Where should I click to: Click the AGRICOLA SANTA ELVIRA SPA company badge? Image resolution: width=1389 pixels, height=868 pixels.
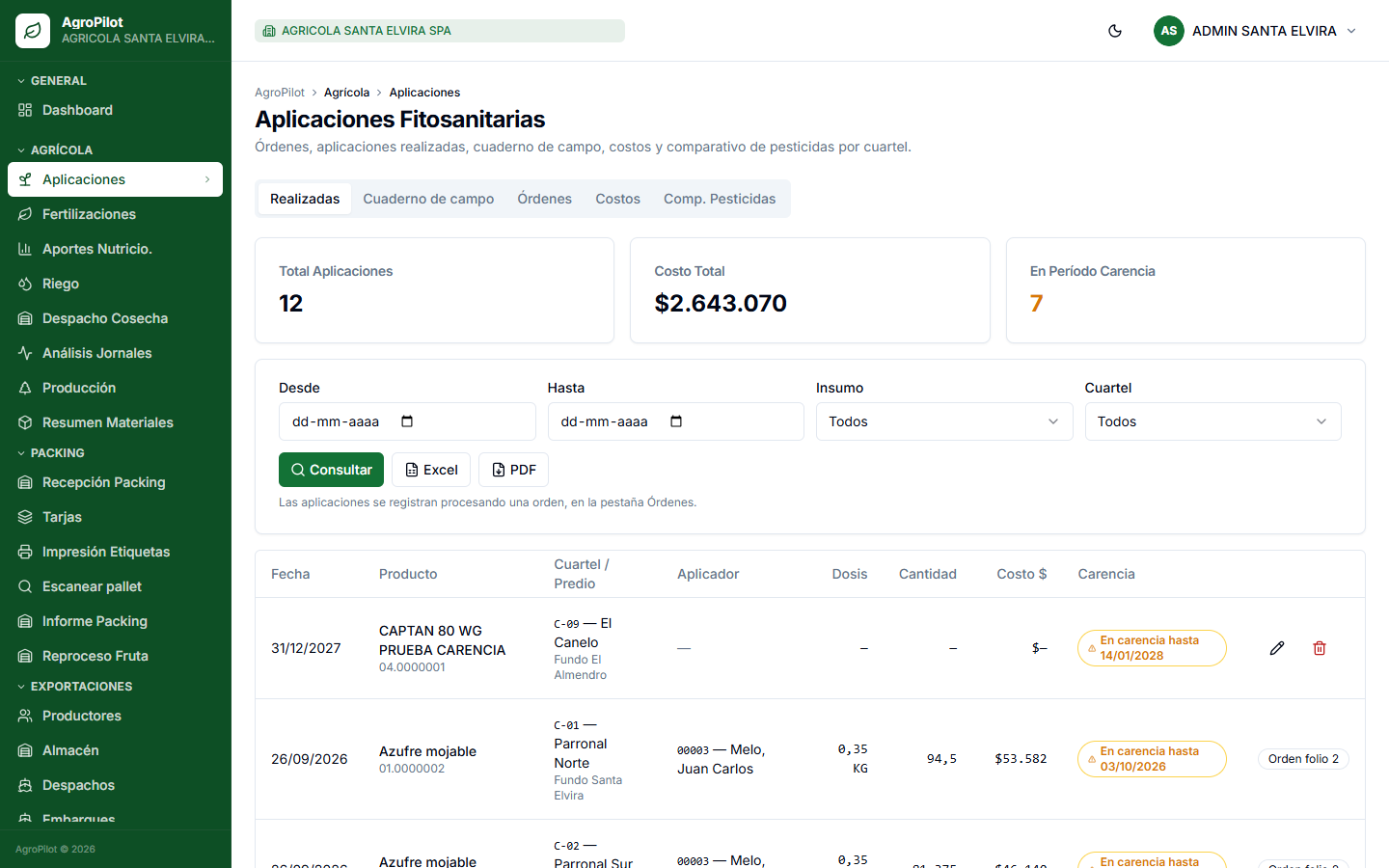[x=440, y=31]
